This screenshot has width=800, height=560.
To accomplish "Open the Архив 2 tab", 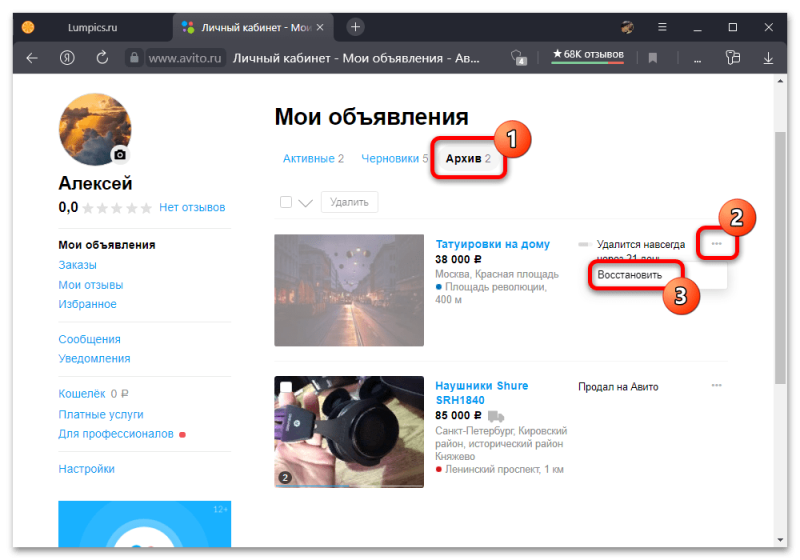I will click(468, 159).
